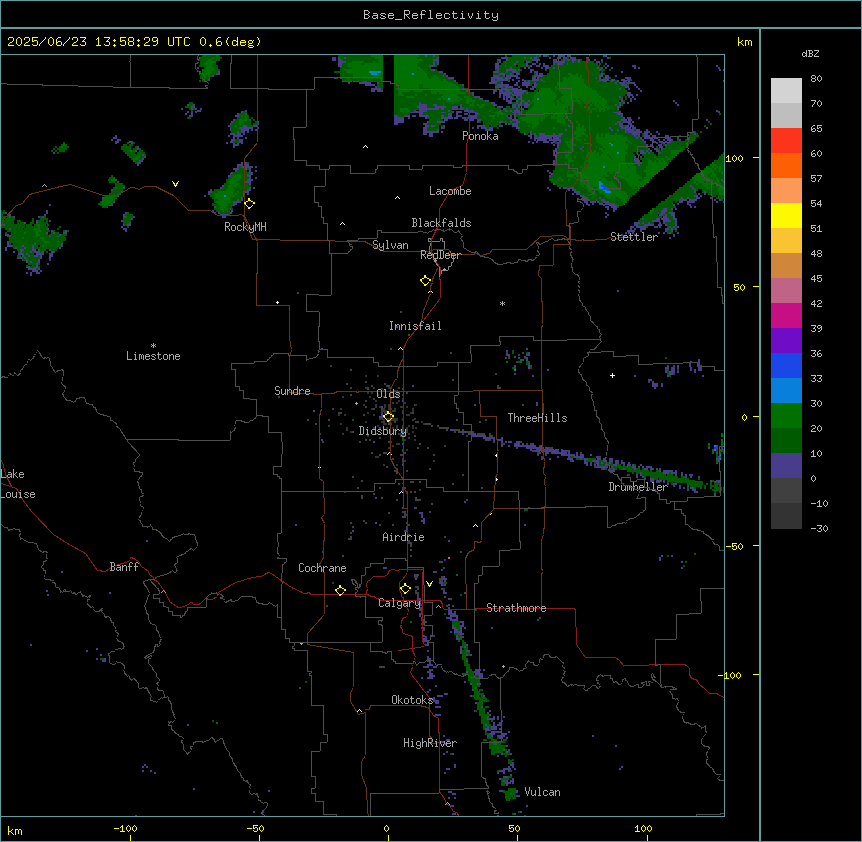
Task: Click the white plus marker north of Drumheller
Action: [612, 375]
